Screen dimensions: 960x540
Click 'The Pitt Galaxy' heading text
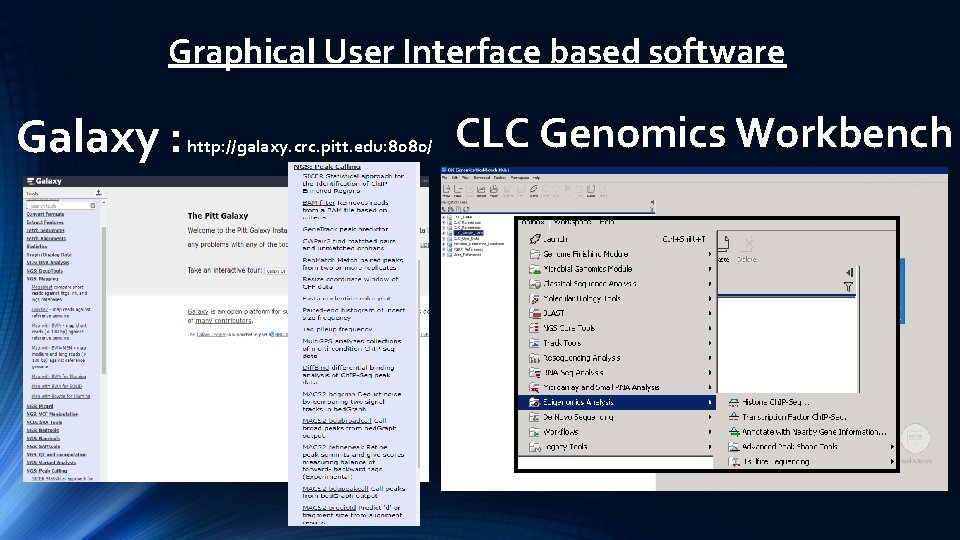pos(217,216)
